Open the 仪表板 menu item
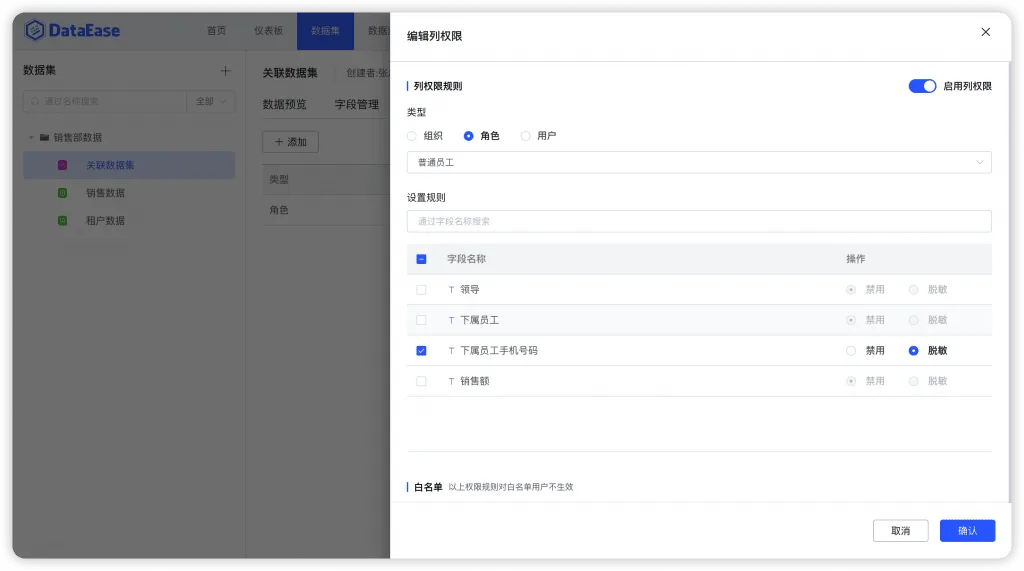The image size is (1024, 571). [x=268, y=31]
